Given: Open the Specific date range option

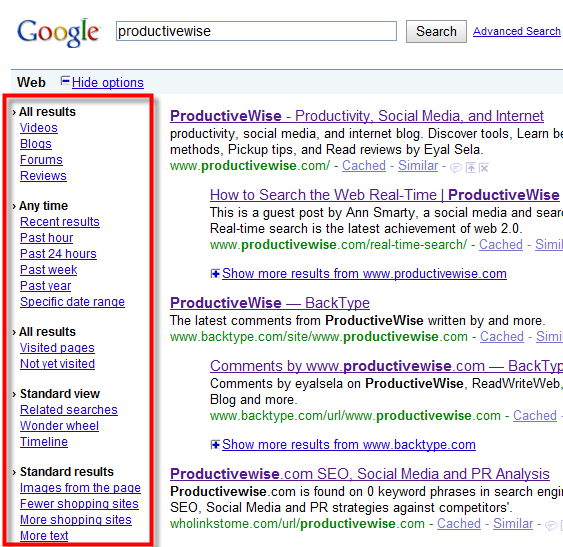Looking at the screenshot, I should coord(73,302).
